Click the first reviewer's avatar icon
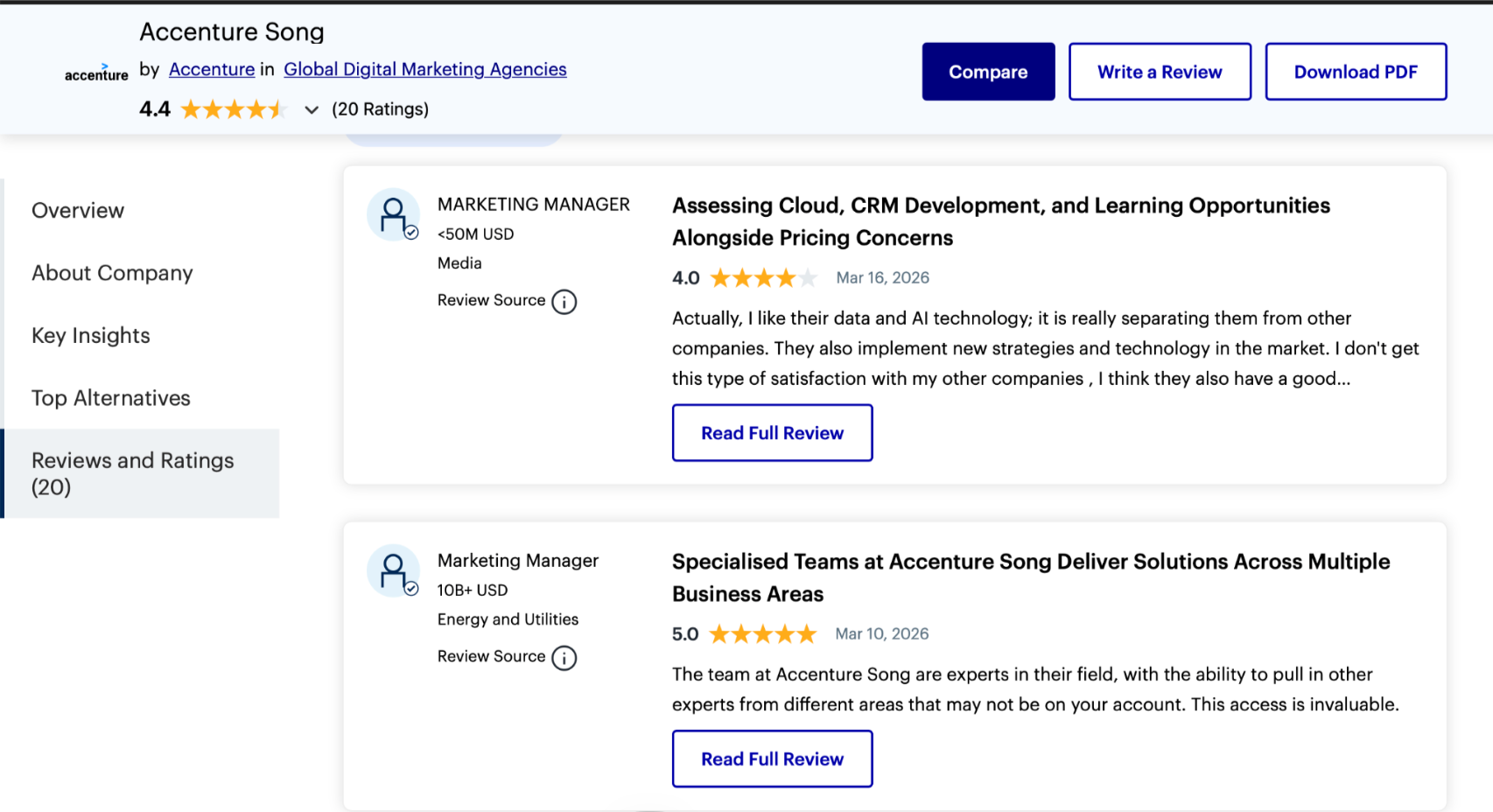 click(x=393, y=214)
